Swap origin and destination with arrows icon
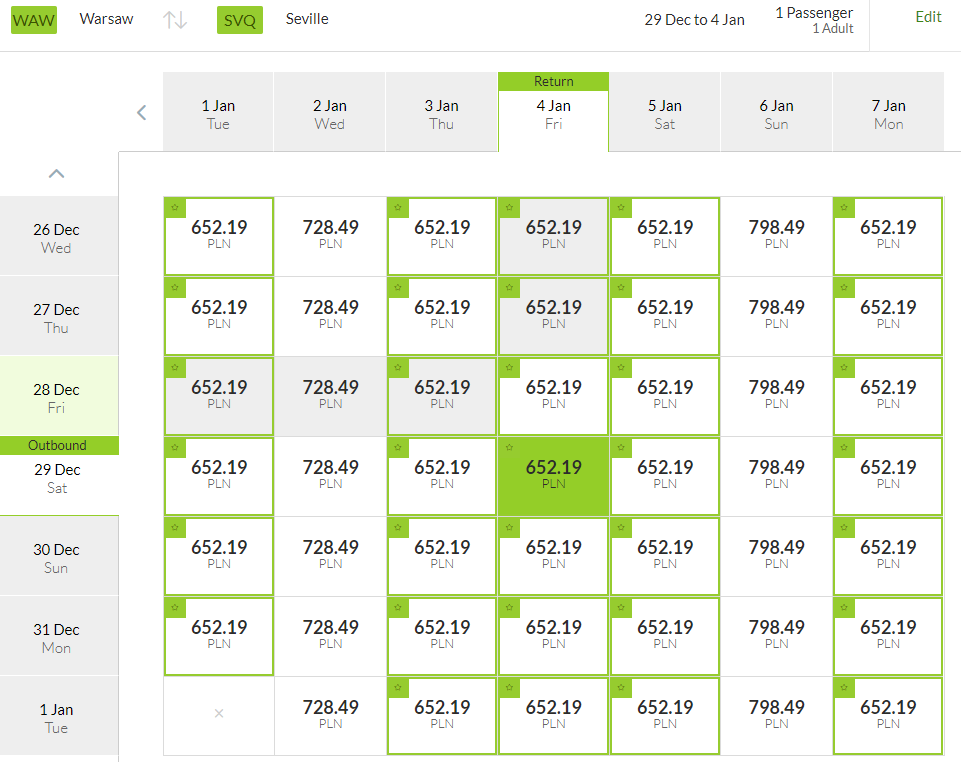This screenshot has width=961, height=762. pyautogui.click(x=175, y=20)
